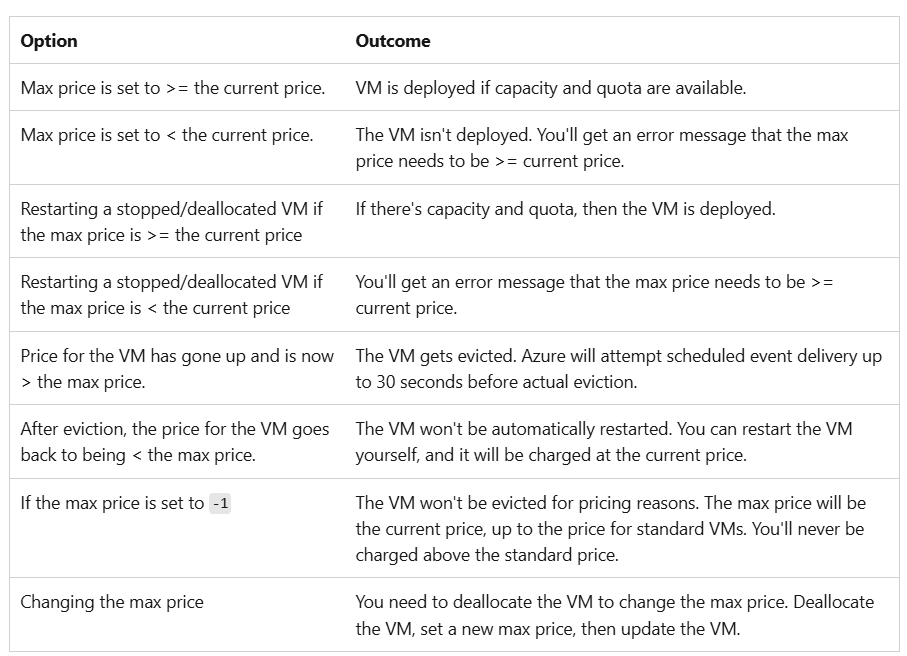Click 'After eviction, the price' option cell
Screen dimensions: 907x656
[175, 442]
